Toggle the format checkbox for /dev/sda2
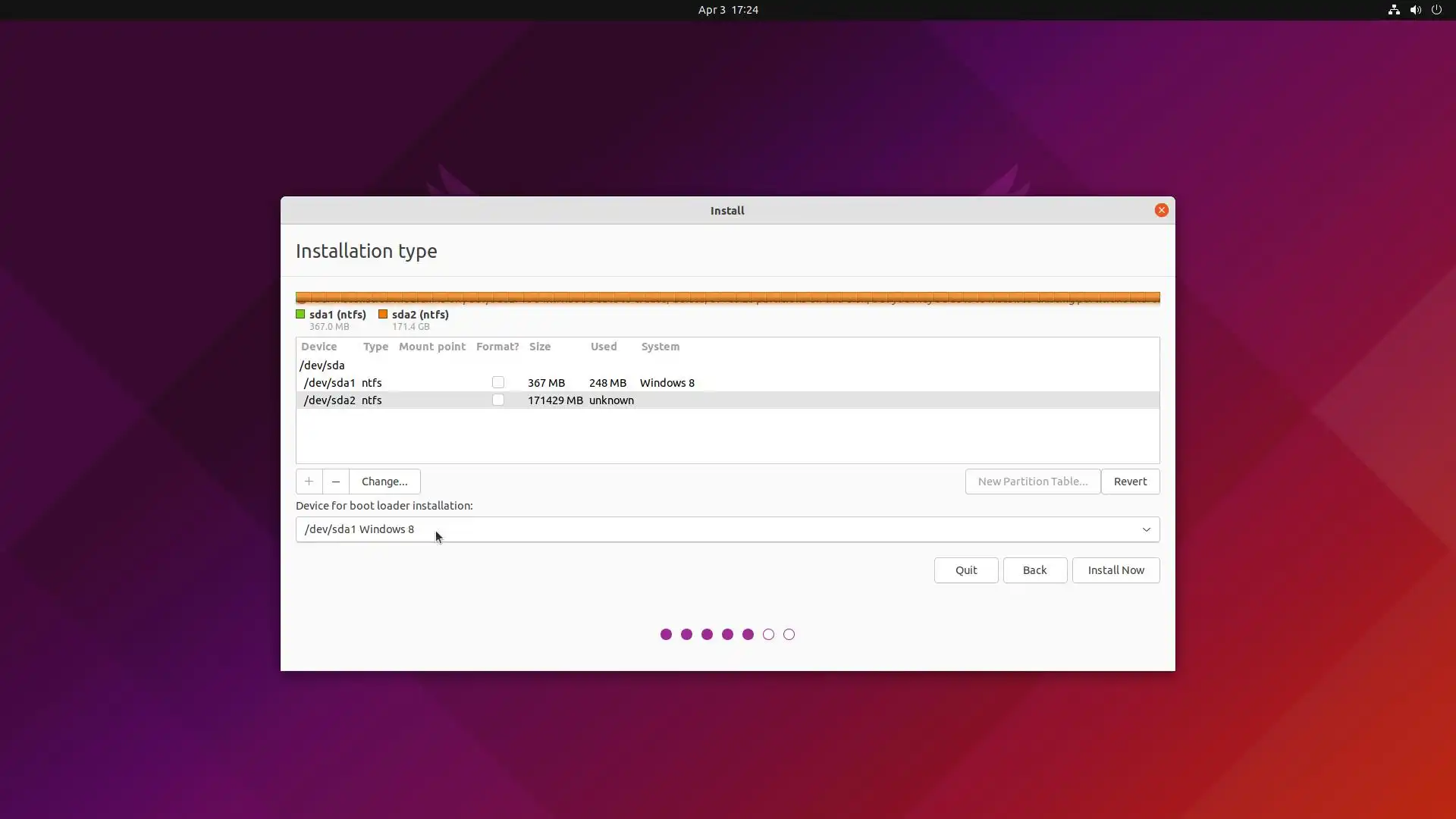 pos(498,400)
